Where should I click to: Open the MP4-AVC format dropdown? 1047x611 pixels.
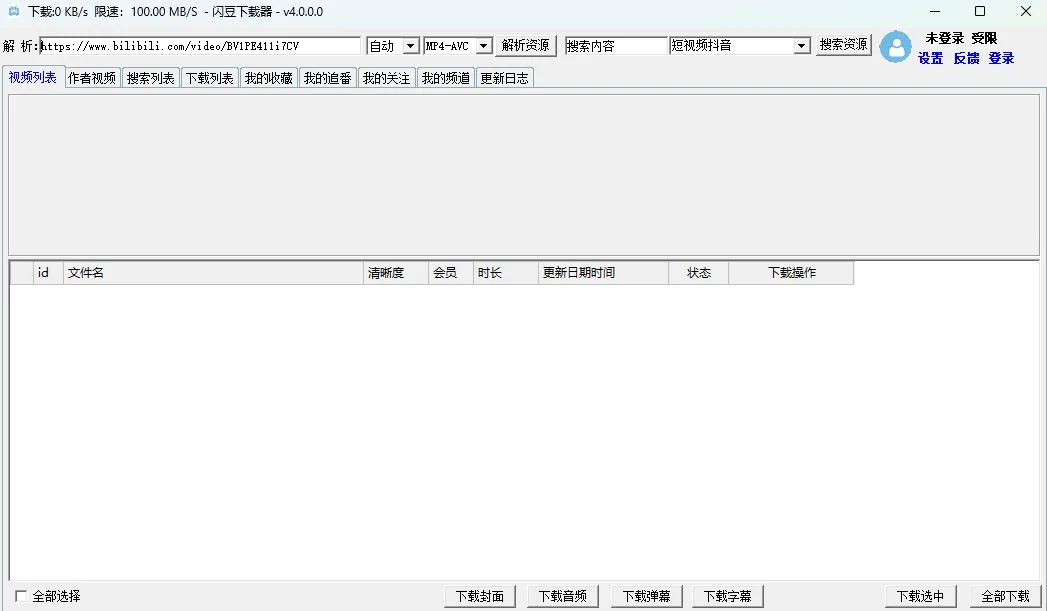click(483, 46)
